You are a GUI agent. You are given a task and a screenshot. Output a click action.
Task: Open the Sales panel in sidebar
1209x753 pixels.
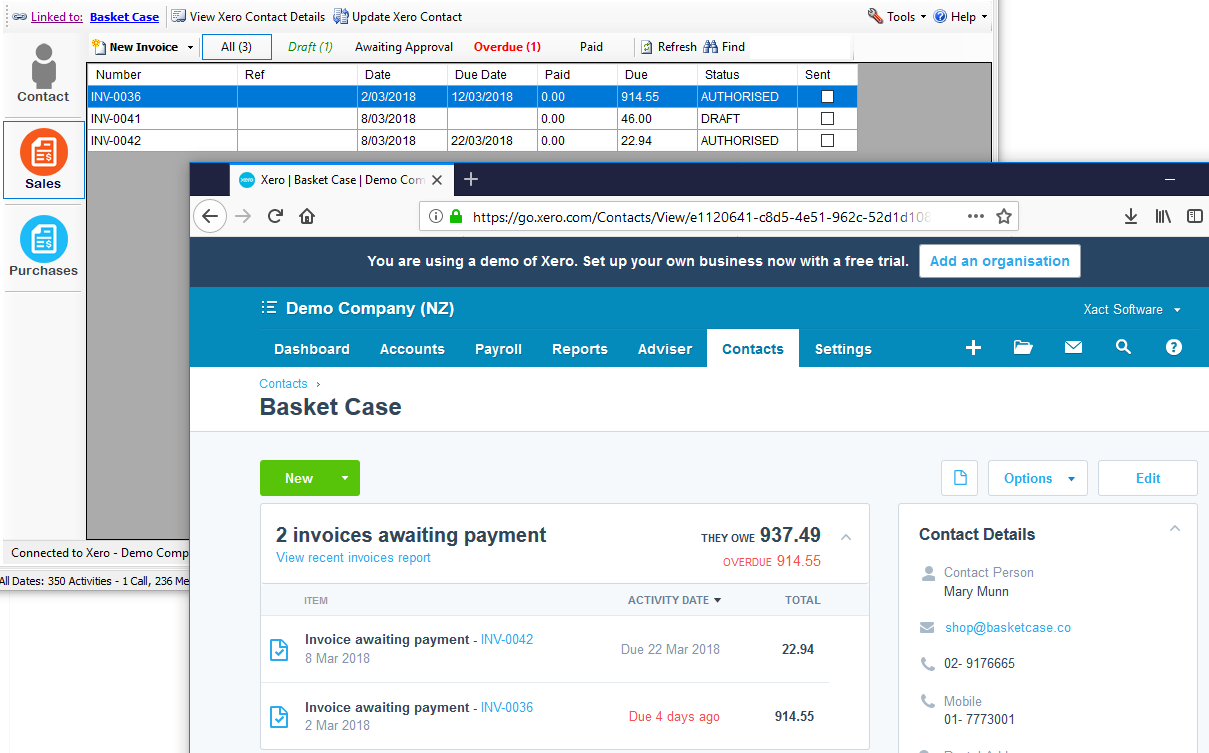pyautogui.click(x=43, y=159)
